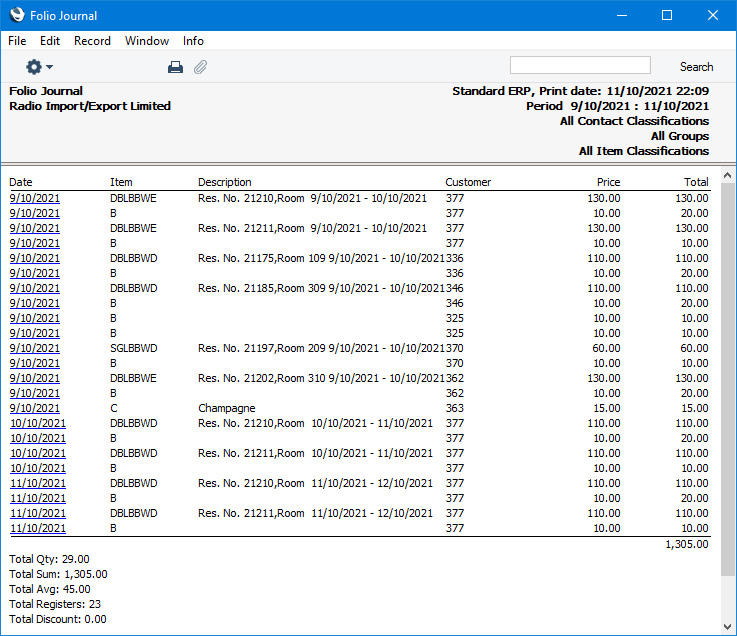Open 10/10/2021 date link for Res. No. 21210
Screen dimensions: 737x636
(x=38, y=424)
